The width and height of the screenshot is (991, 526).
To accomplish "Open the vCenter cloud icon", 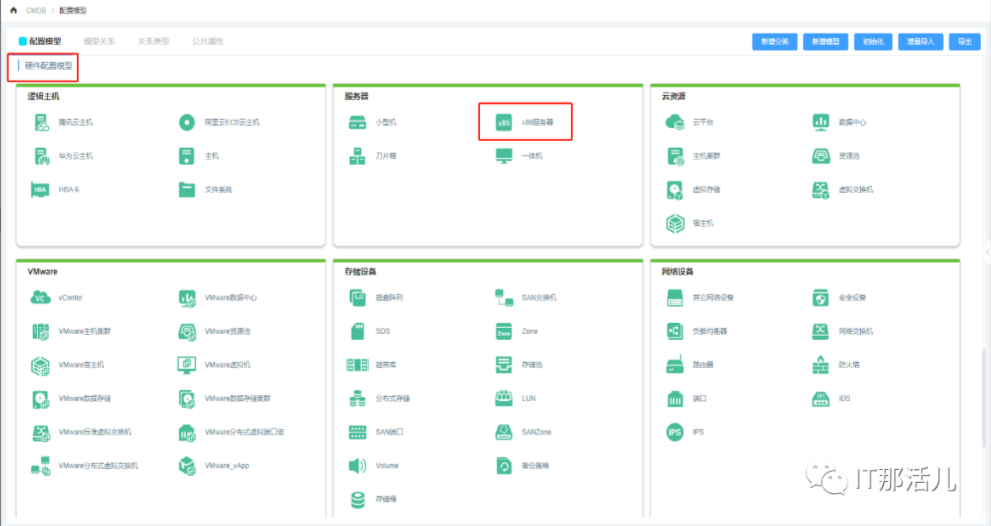I will pyautogui.click(x=40, y=298).
